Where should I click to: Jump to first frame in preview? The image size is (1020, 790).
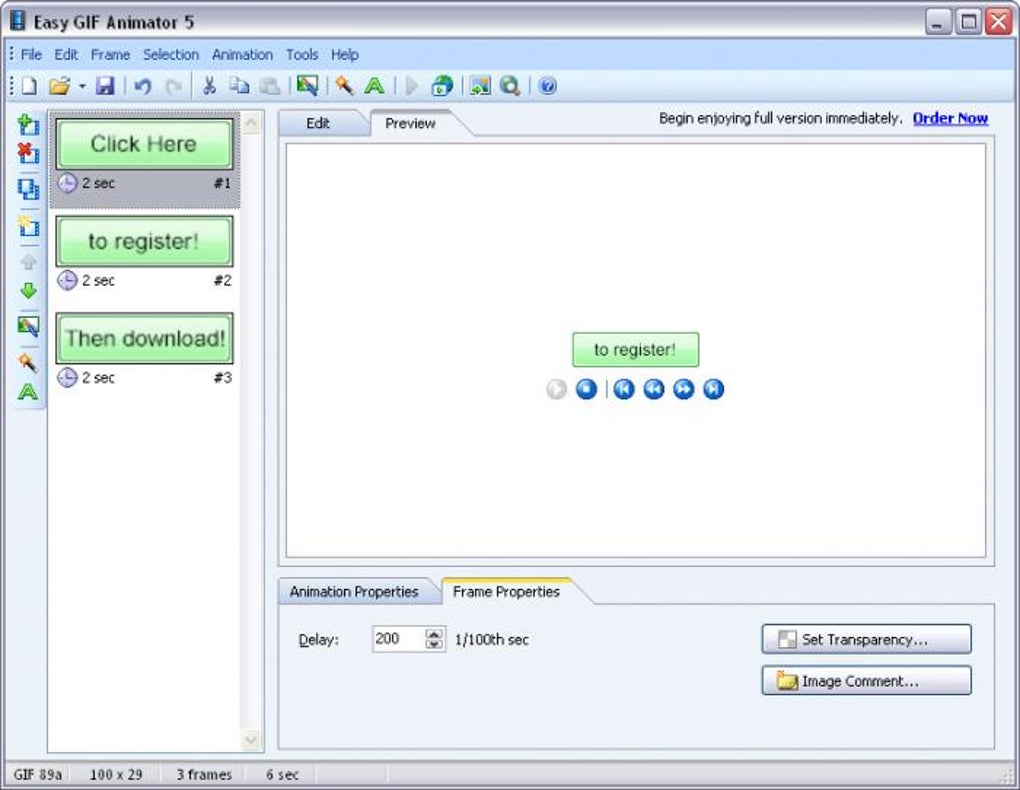624,389
